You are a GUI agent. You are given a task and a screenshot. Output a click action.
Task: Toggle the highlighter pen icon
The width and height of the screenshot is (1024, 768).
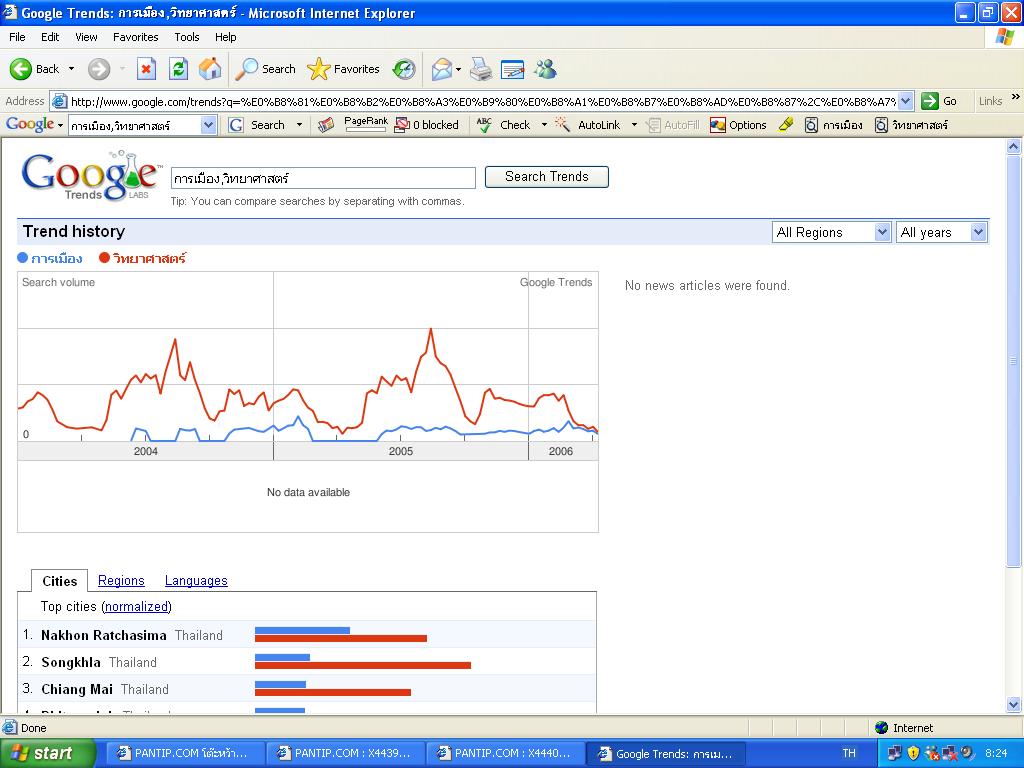(x=786, y=125)
